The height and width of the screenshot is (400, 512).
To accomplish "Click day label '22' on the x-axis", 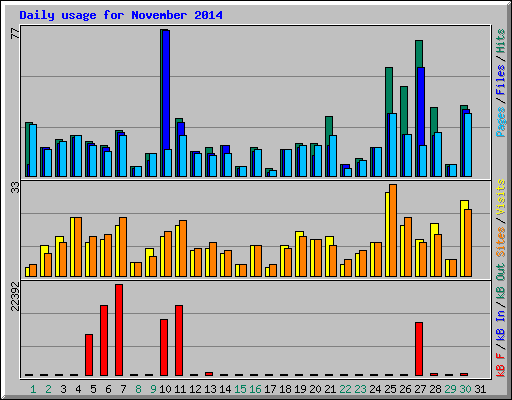I will pyautogui.click(x=345, y=389).
